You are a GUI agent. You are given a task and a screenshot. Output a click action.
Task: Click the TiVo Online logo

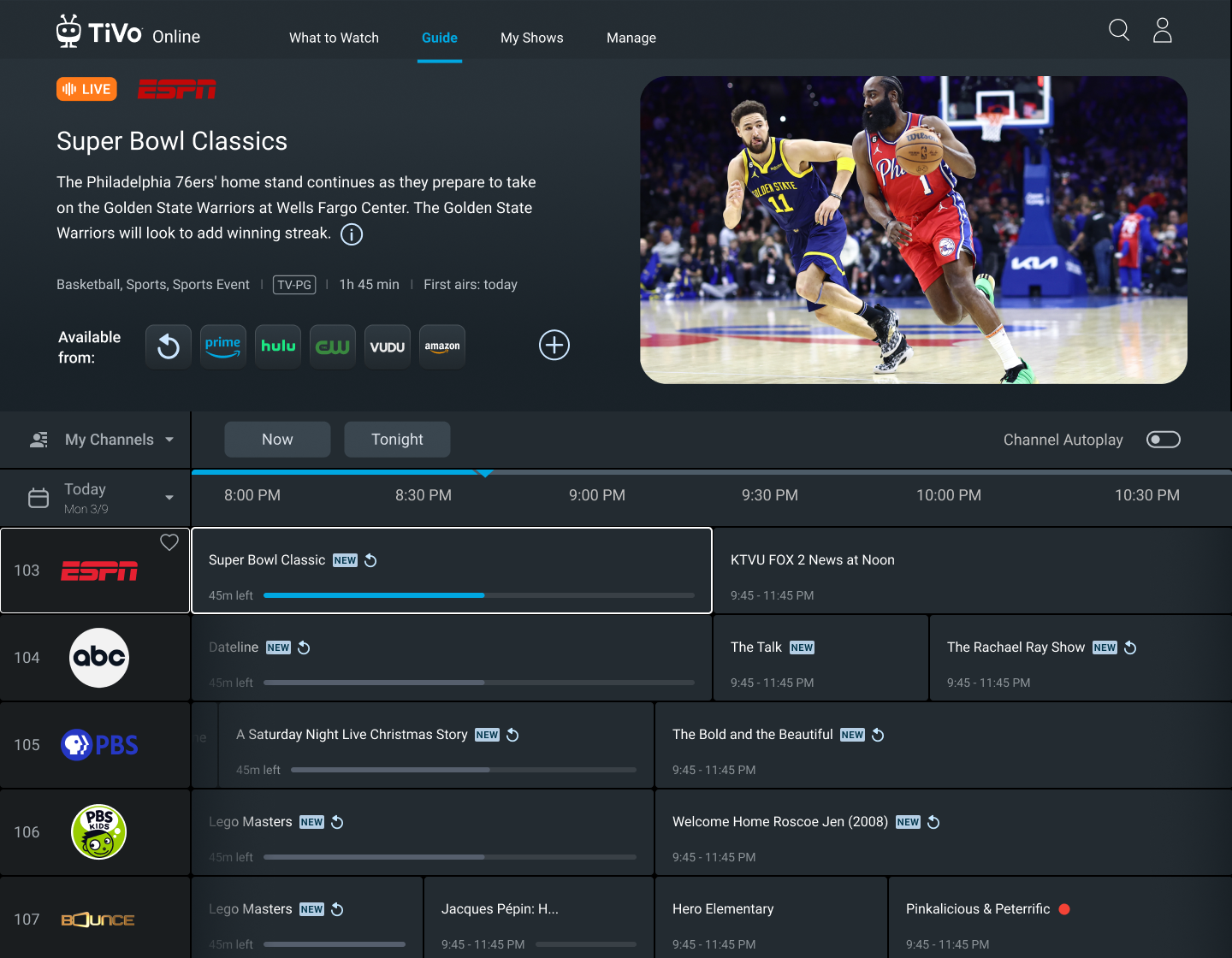128,33
